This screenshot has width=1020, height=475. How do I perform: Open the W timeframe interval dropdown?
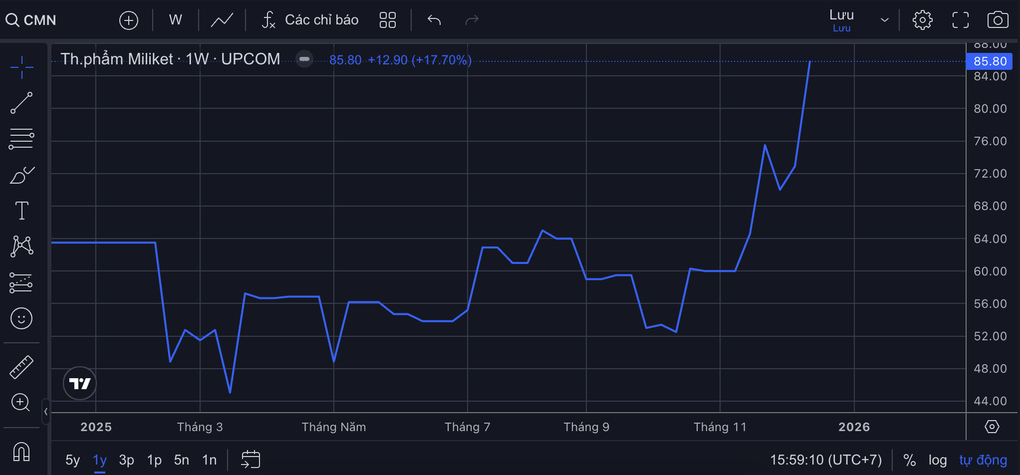(176, 20)
